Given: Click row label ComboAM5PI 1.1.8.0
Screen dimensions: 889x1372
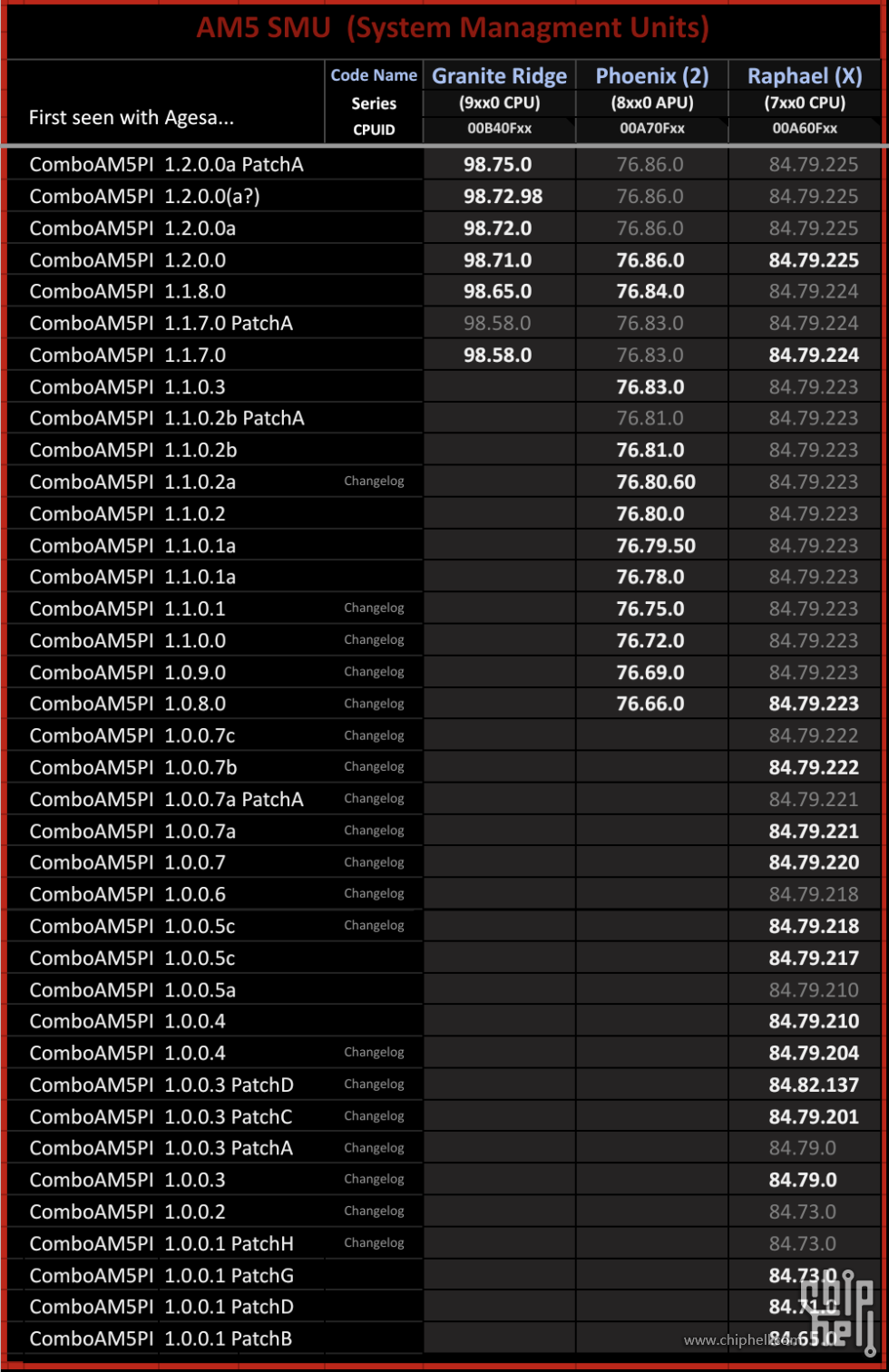Looking at the screenshot, I should point(128,292).
